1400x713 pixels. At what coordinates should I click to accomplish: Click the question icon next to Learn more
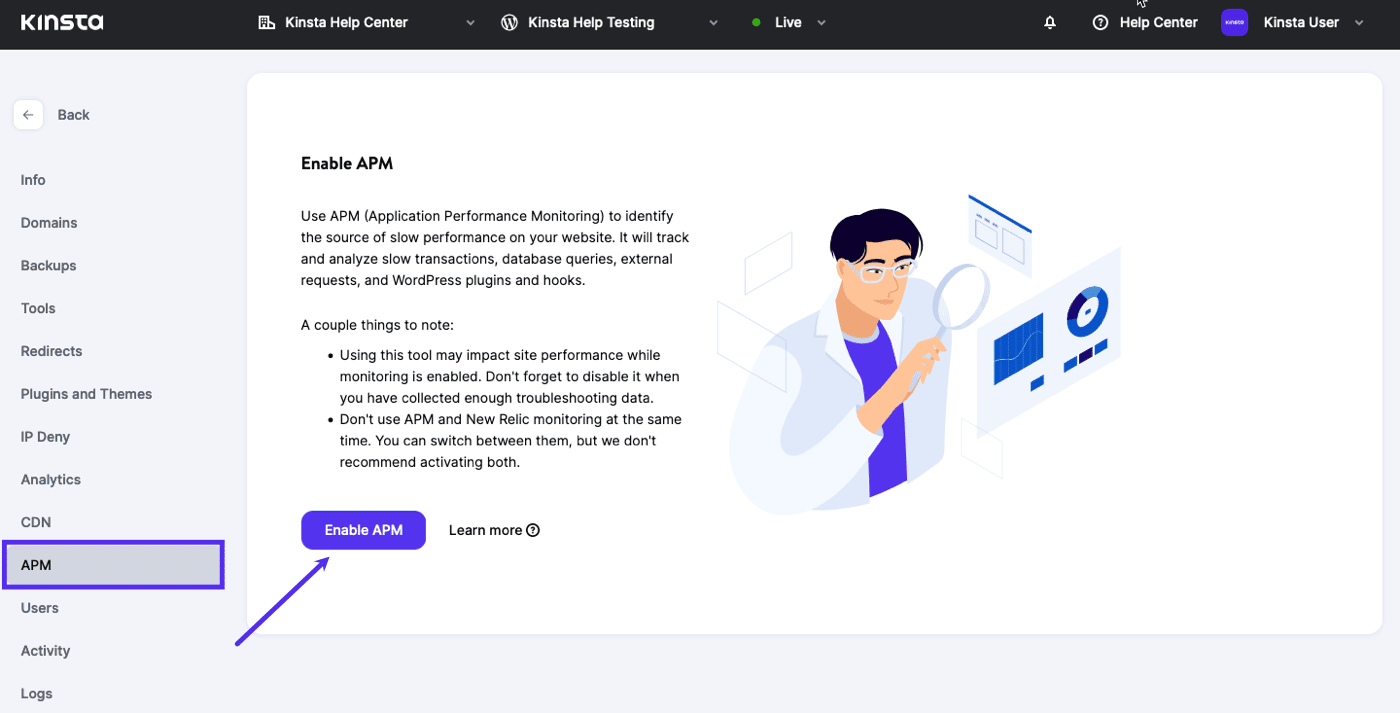coord(533,530)
